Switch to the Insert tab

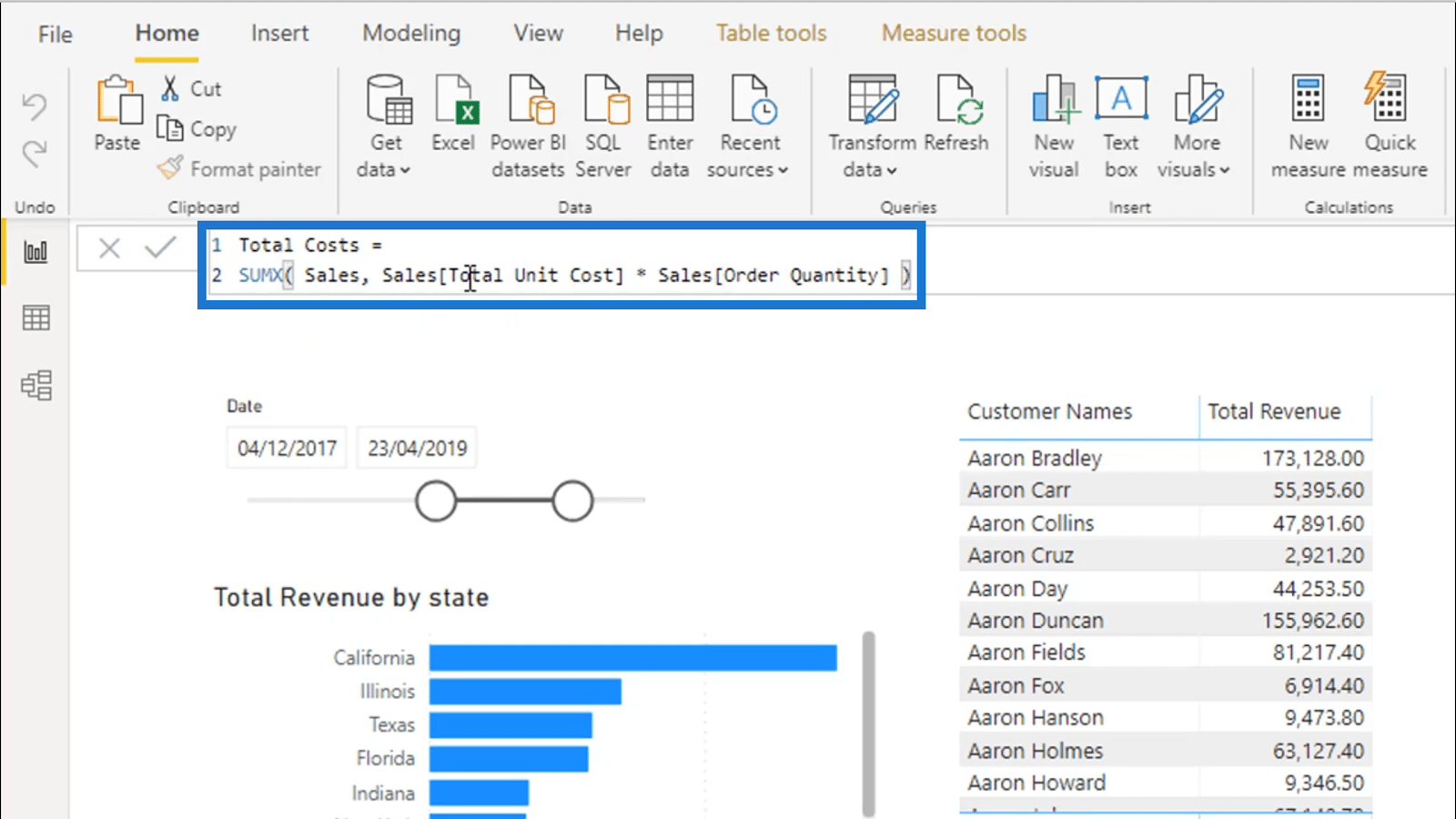point(280,34)
